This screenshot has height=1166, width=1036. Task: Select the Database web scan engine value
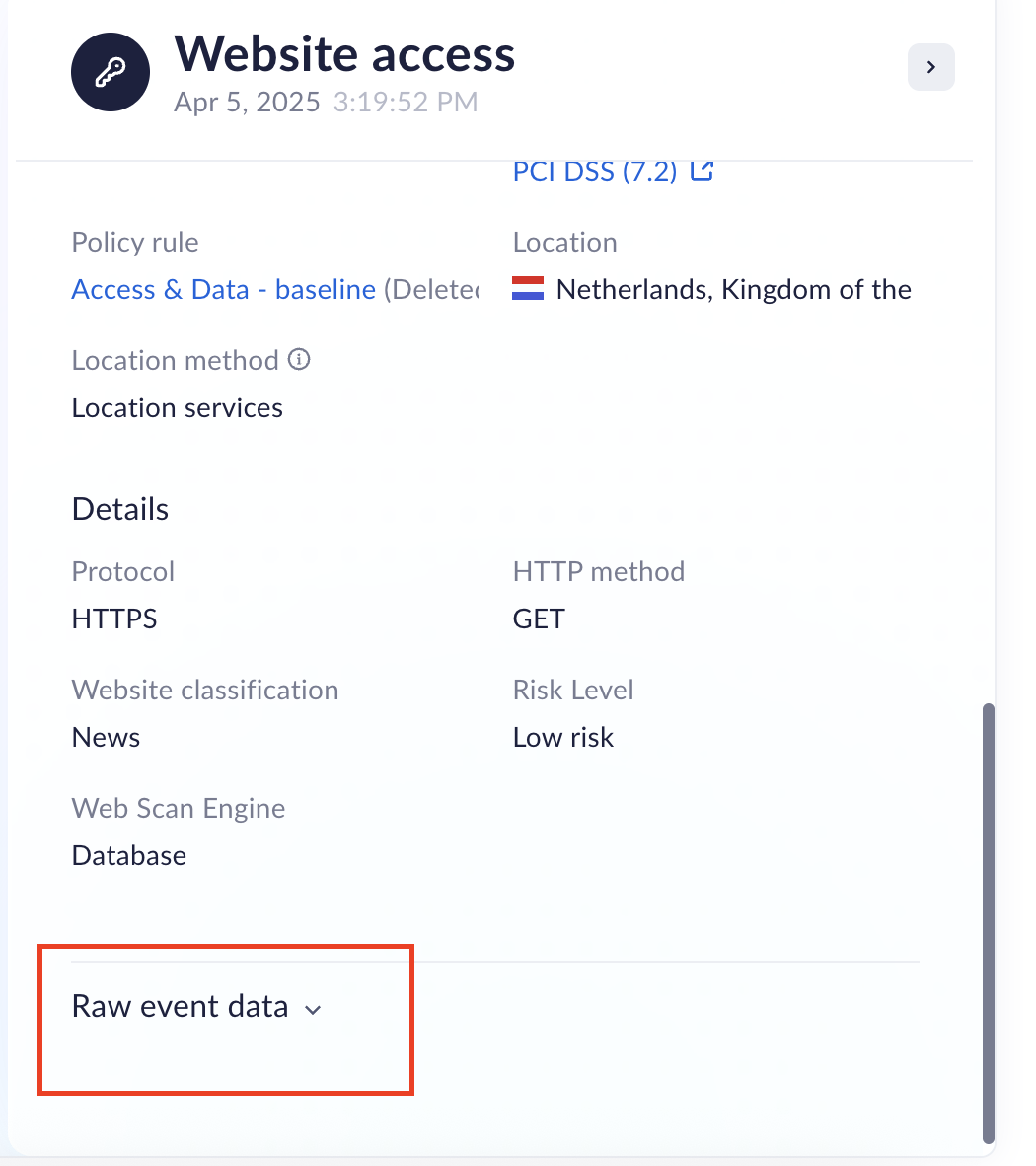coord(128,855)
